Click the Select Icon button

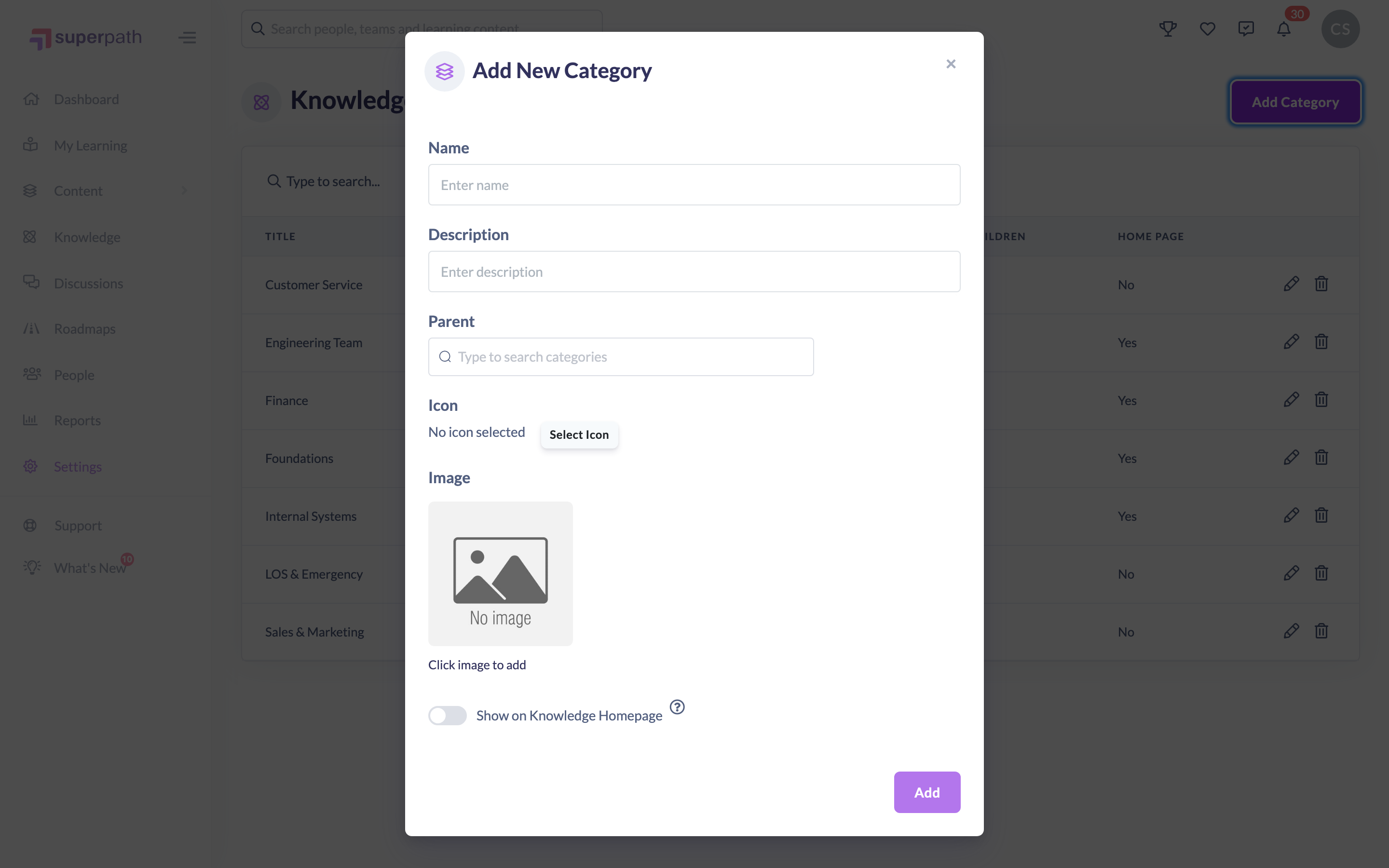(x=579, y=434)
